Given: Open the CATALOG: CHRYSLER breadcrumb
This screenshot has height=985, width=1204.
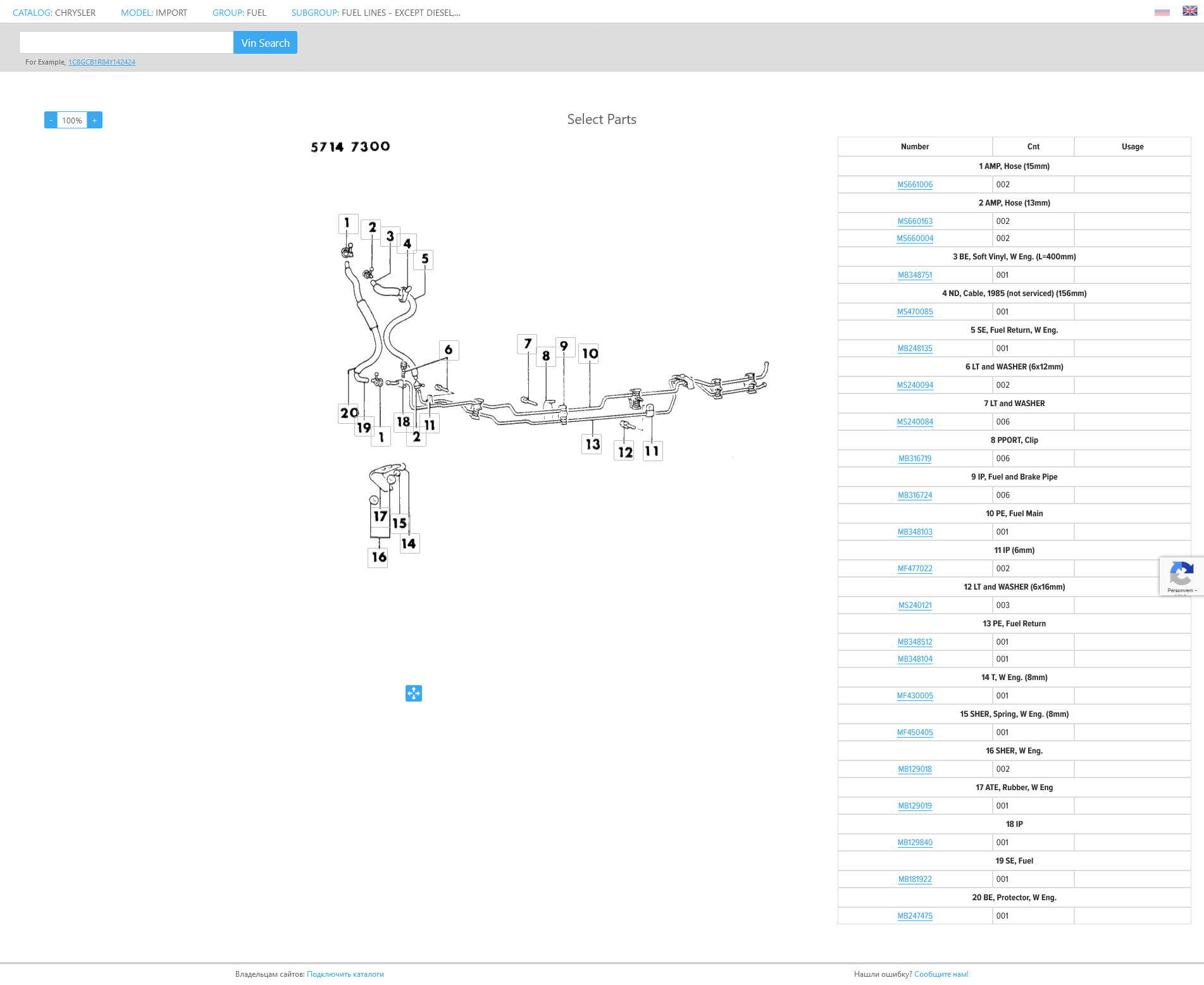Looking at the screenshot, I should (54, 13).
